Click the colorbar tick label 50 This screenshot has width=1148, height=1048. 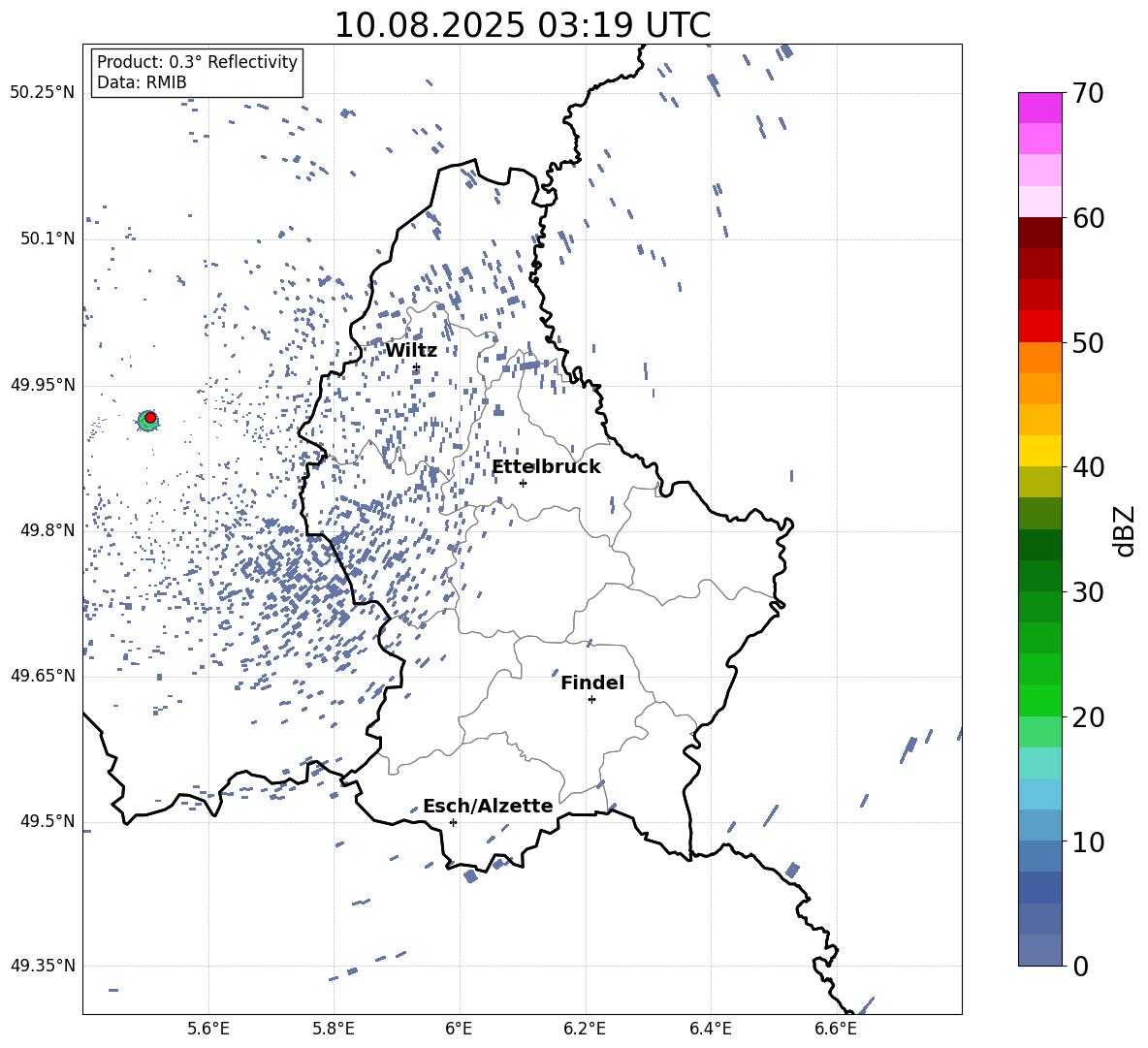1088,342
